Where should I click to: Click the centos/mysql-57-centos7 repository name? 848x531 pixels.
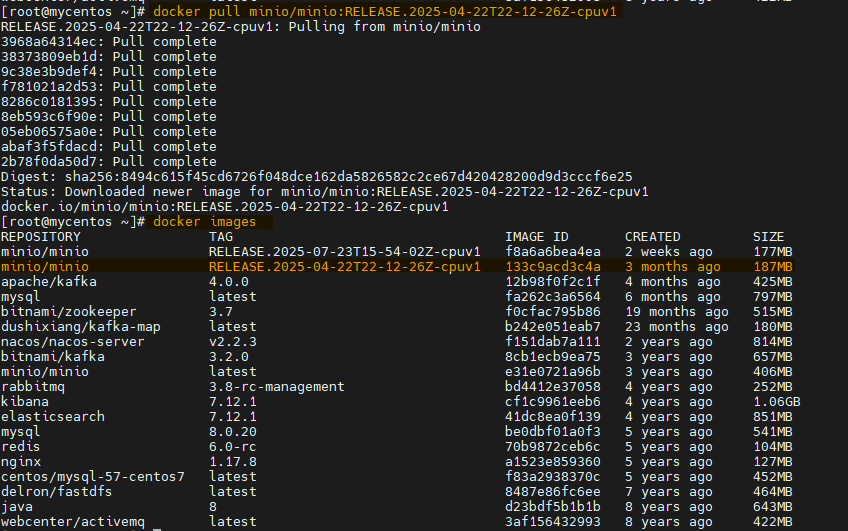click(x=92, y=477)
